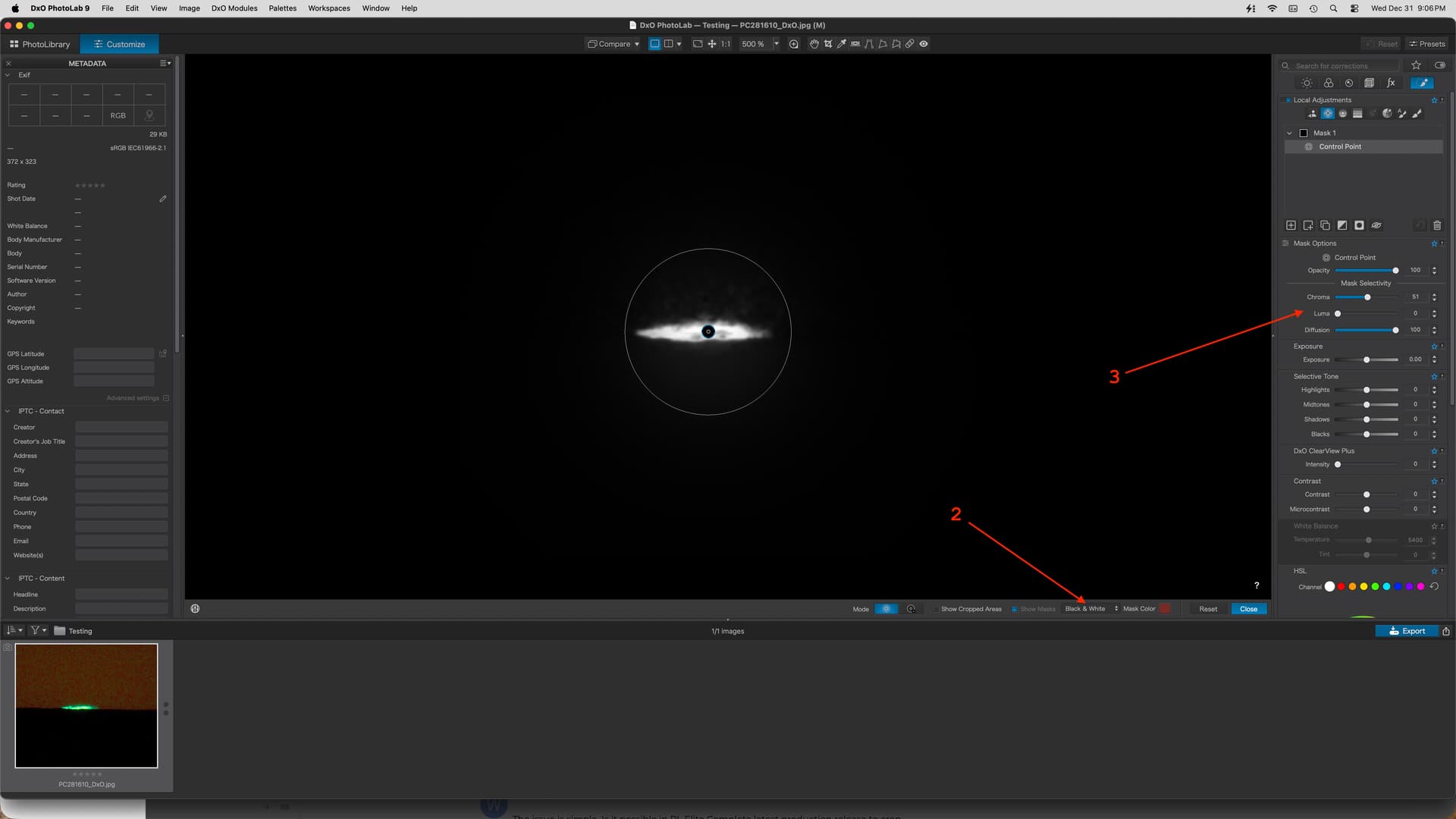Close local adjustments with Close button
1456x819 pixels.
point(1248,609)
